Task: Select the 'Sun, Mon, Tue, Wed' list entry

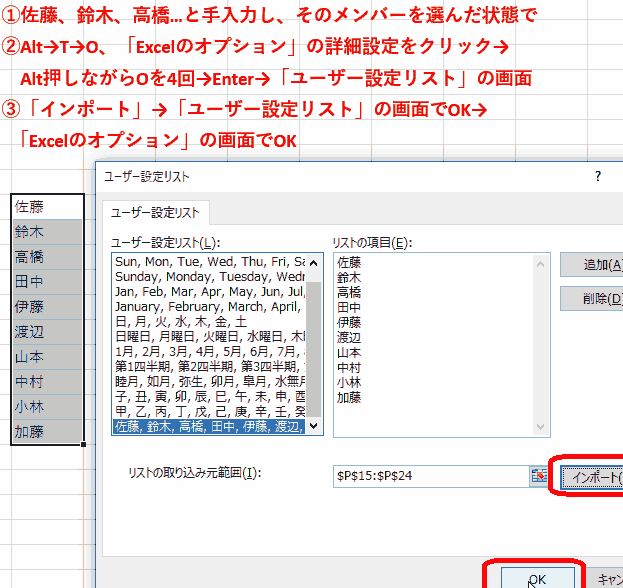Action: 209,262
